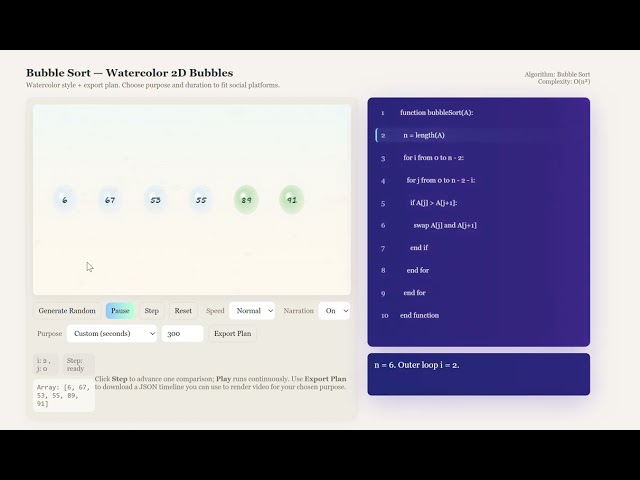Select the bubble labeled 55
The height and width of the screenshot is (480, 640).
click(x=201, y=200)
